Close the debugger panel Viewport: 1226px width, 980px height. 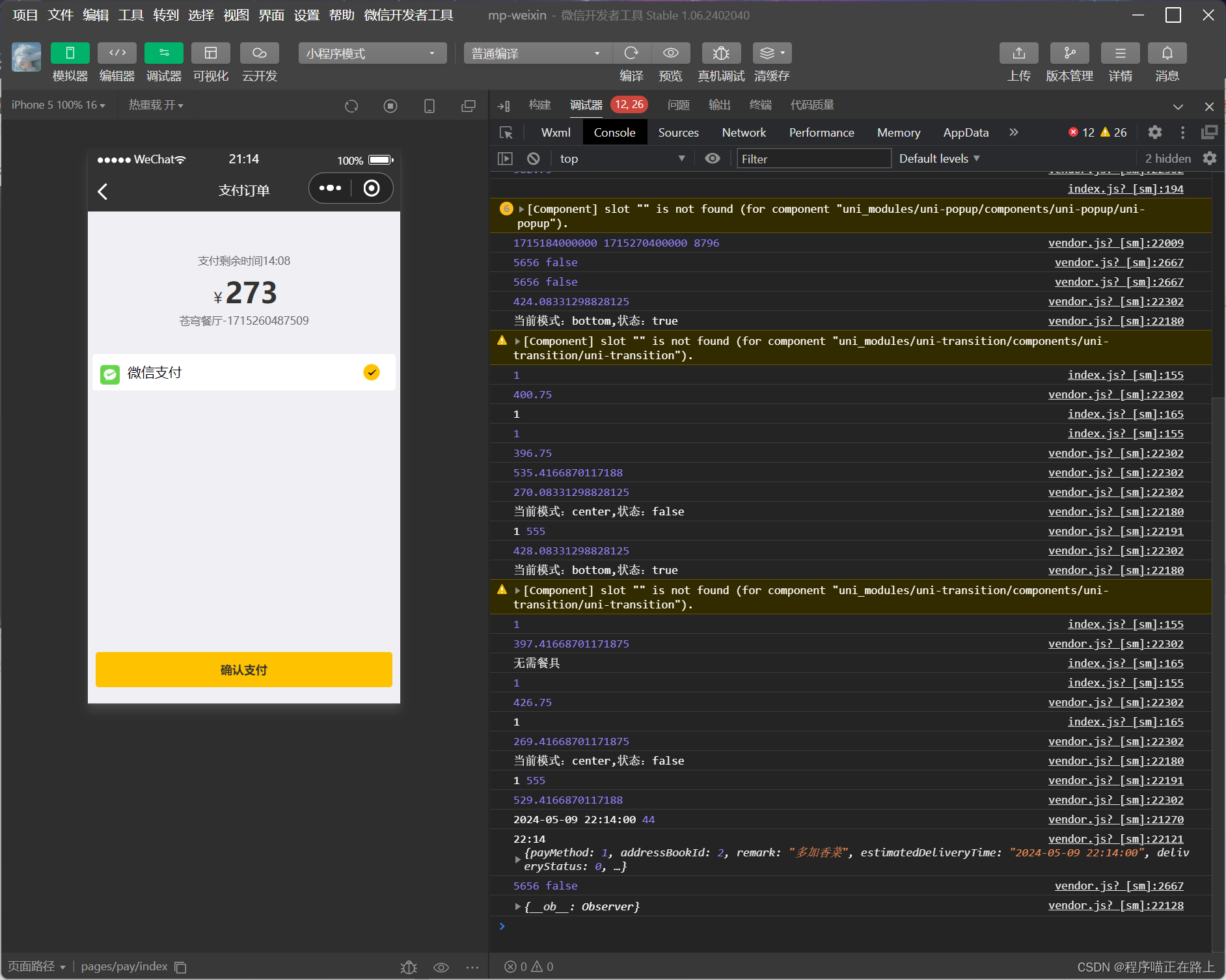(1209, 106)
